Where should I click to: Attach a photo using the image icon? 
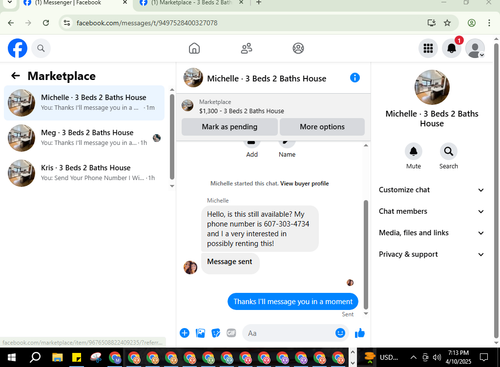[200, 333]
